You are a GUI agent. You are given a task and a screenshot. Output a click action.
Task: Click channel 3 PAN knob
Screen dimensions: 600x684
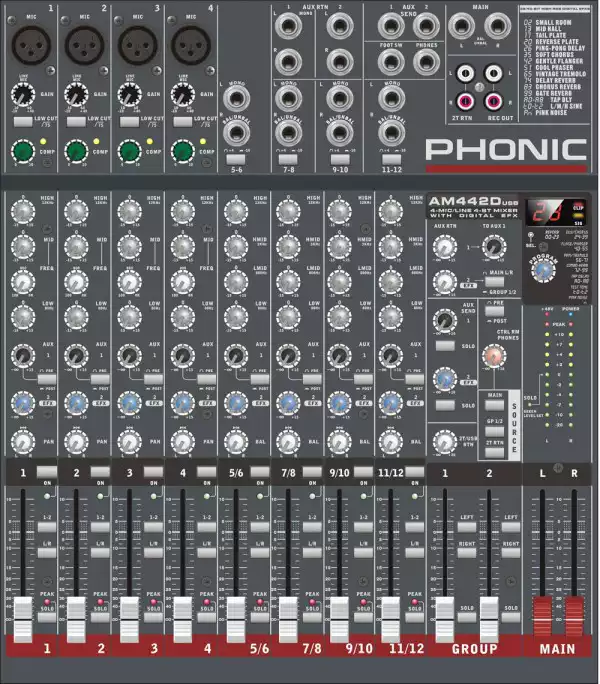(130, 442)
